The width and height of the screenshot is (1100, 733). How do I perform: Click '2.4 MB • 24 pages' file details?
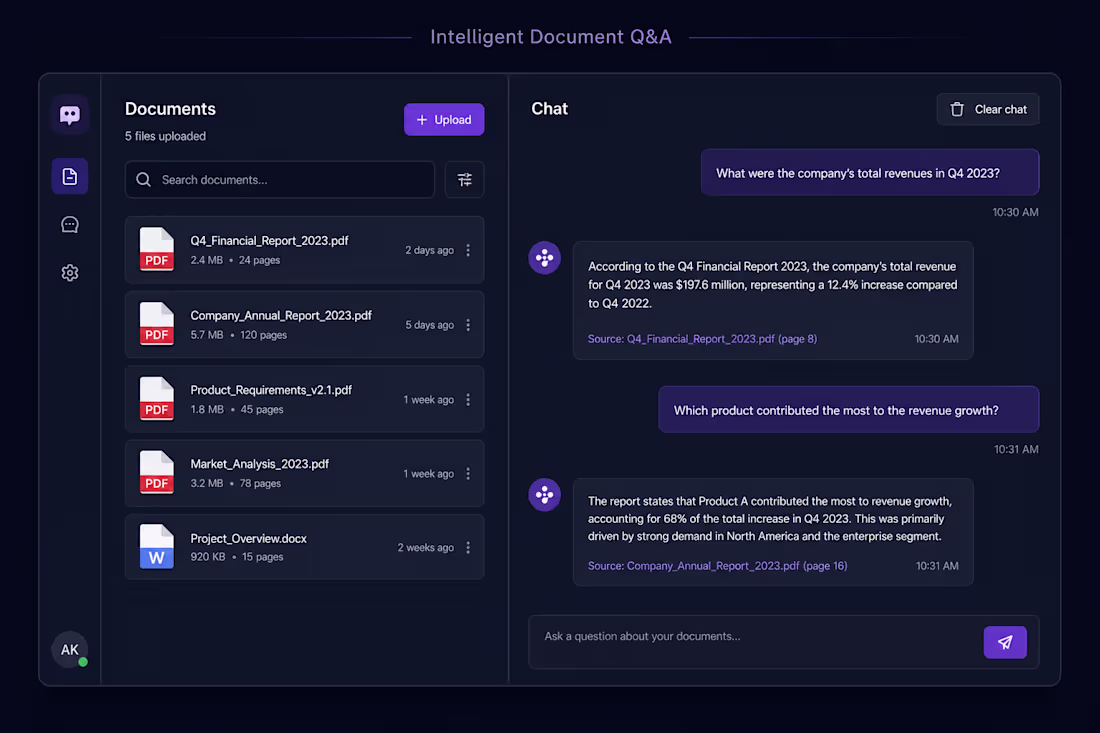pos(235,260)
